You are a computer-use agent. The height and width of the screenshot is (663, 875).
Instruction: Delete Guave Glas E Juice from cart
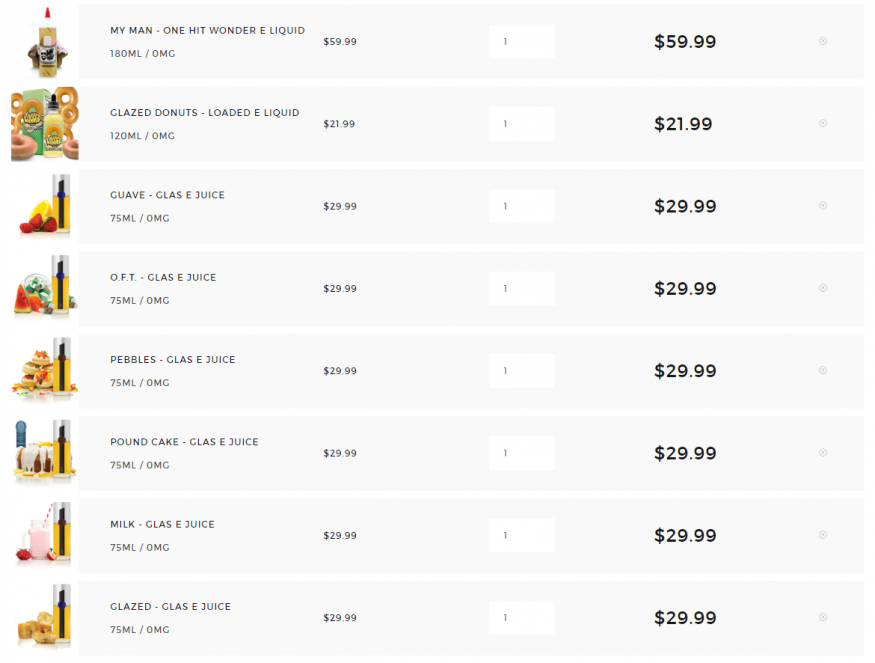[x=823, y=206]
